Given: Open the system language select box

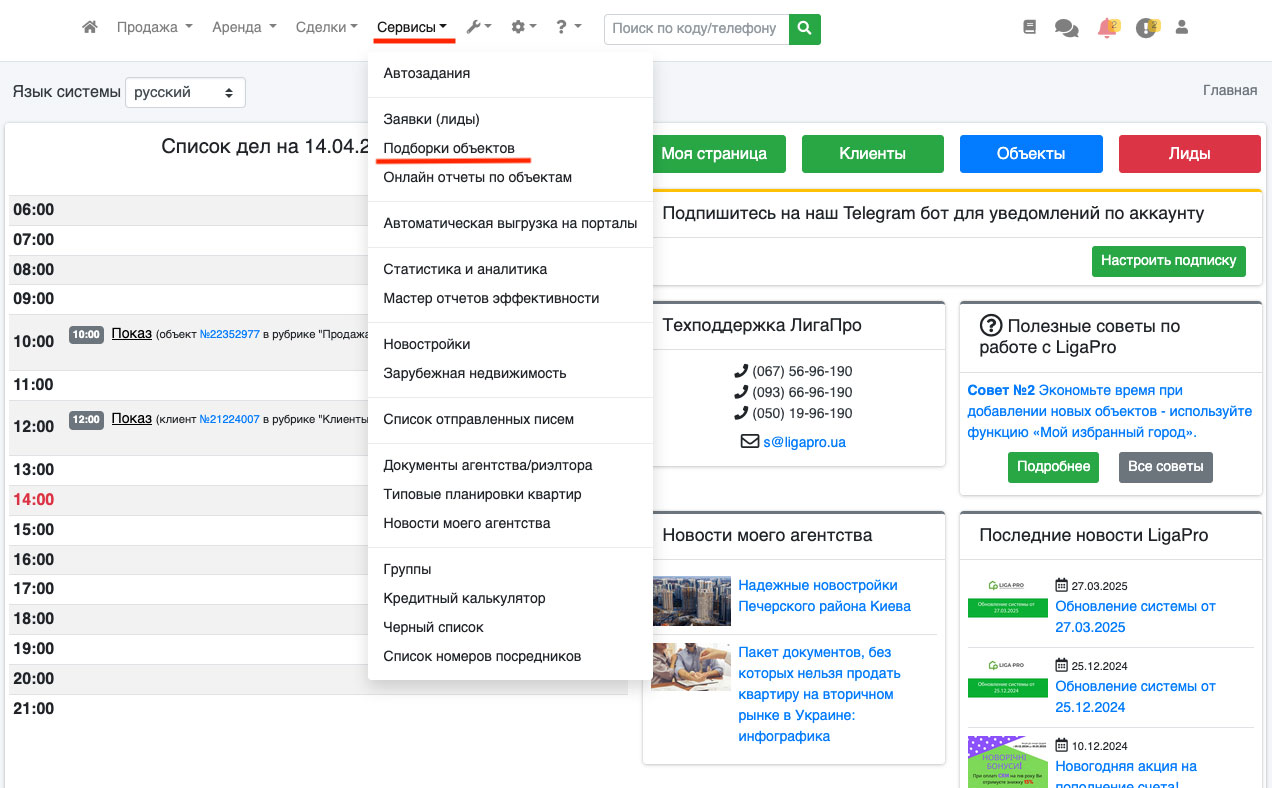Looking at the screenshot, I should click(x=185, y=92).
